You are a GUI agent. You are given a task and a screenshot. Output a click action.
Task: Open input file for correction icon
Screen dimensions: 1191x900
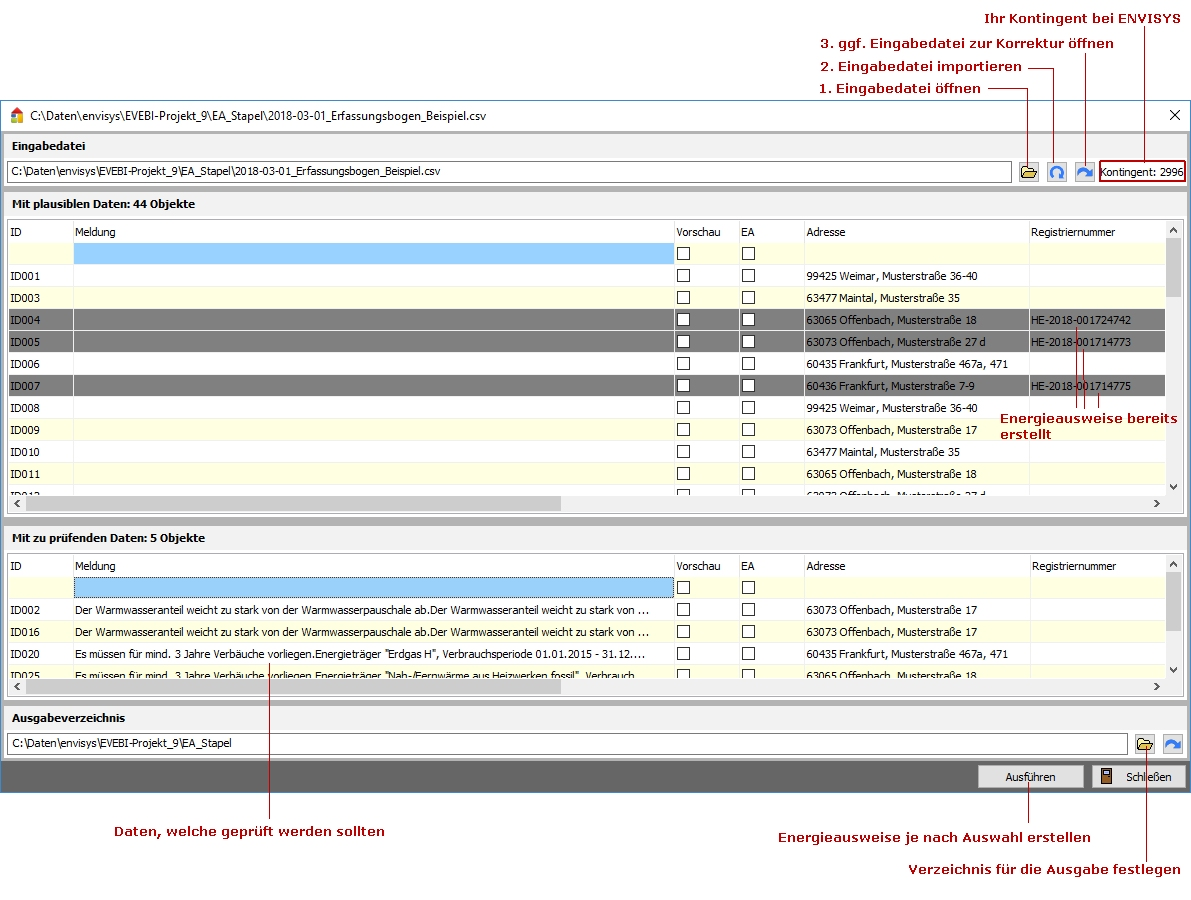[1084, 172]
